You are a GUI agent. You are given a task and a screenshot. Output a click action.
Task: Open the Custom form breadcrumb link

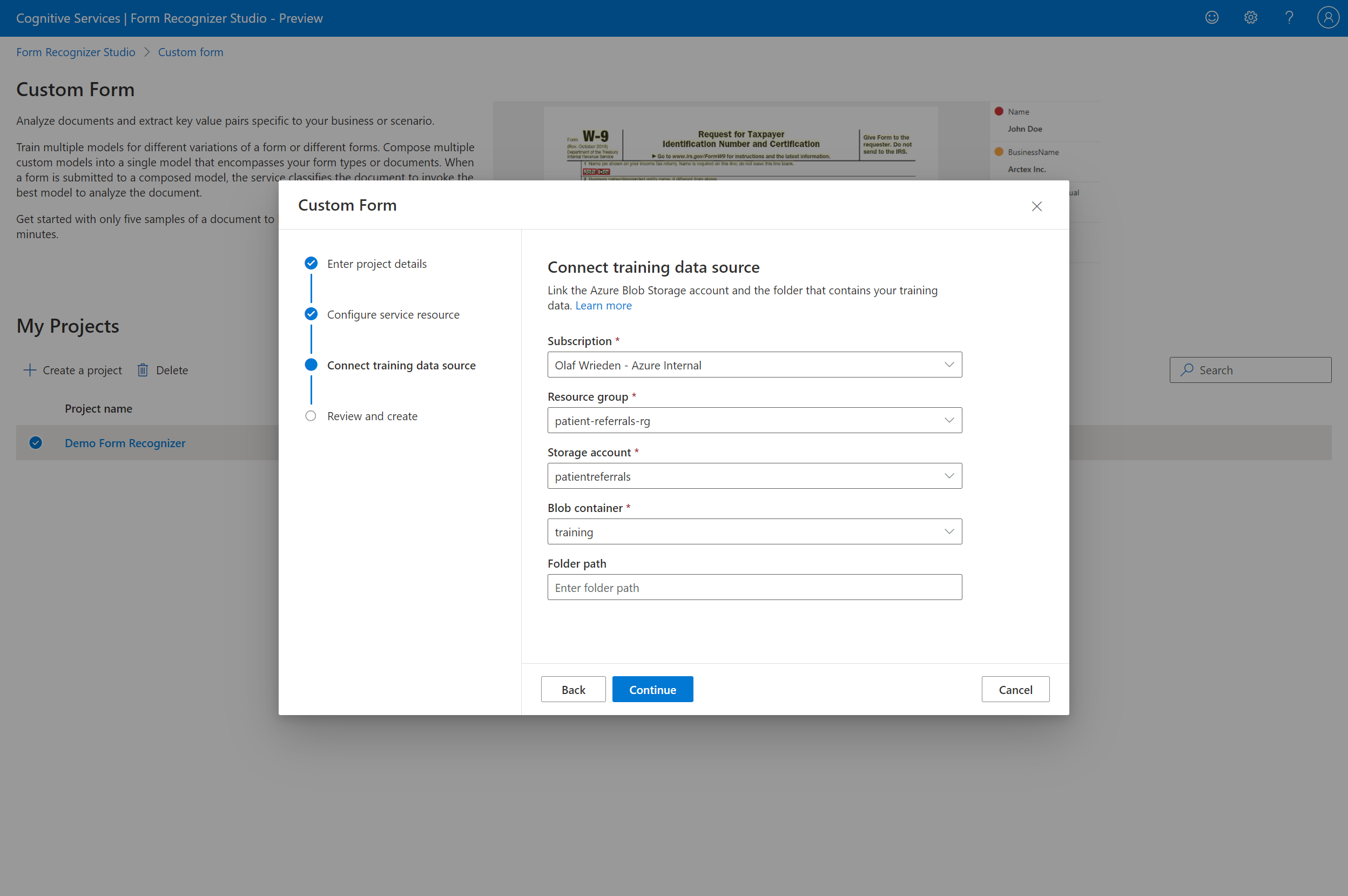190,52
